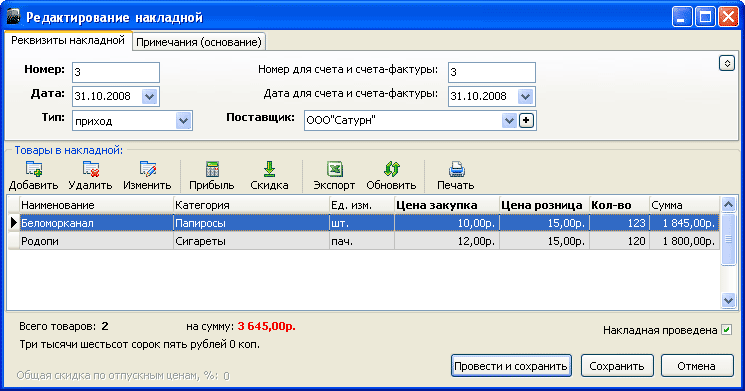Viewport: 745px width, 391px height.
Task: Select the Беломорканал row
Action: tap(369, 223)
